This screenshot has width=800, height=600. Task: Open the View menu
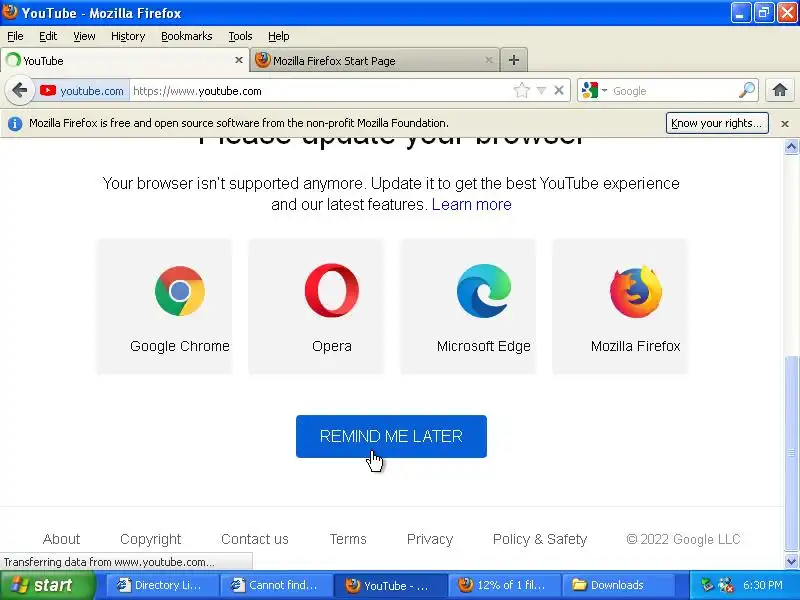pos(84,36)
